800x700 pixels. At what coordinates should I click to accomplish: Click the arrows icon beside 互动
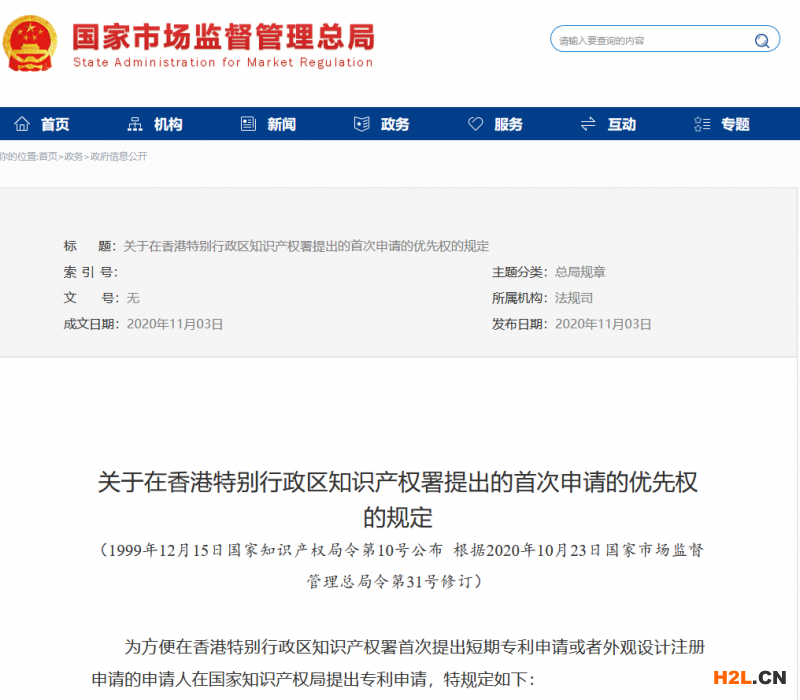(588, 123)
